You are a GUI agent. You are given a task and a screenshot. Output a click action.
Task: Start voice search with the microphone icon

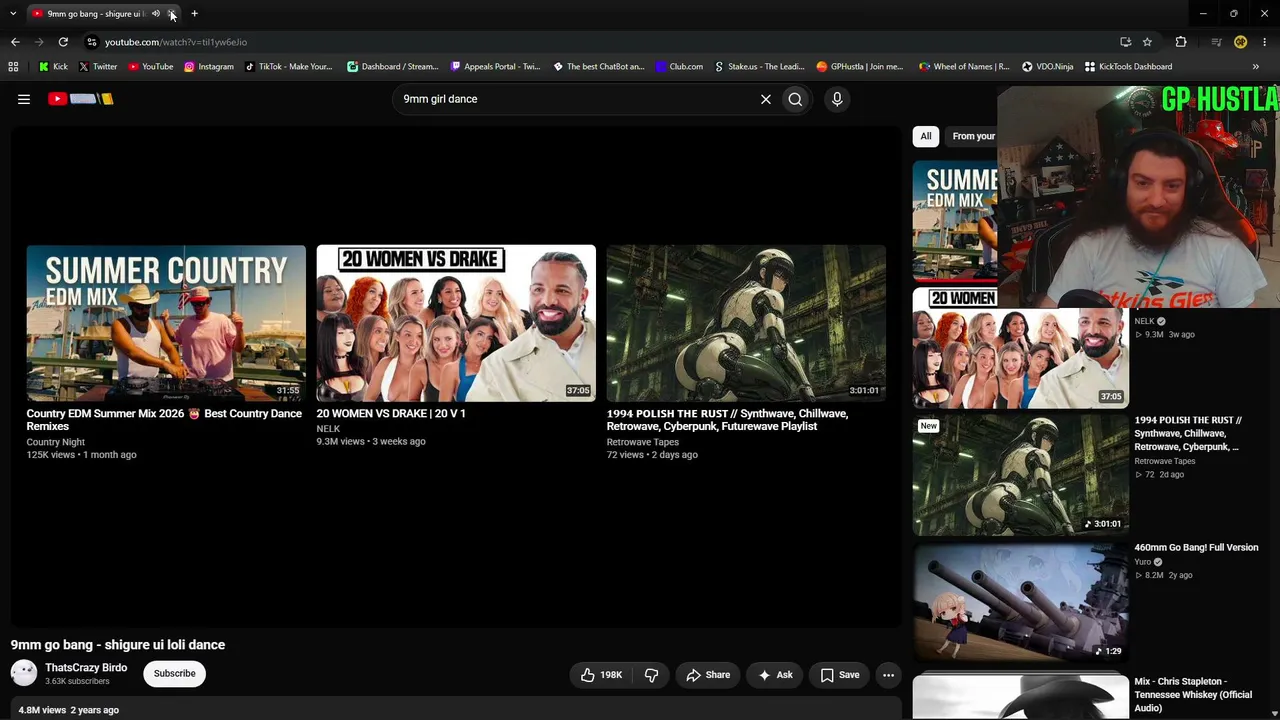(837, 99)
